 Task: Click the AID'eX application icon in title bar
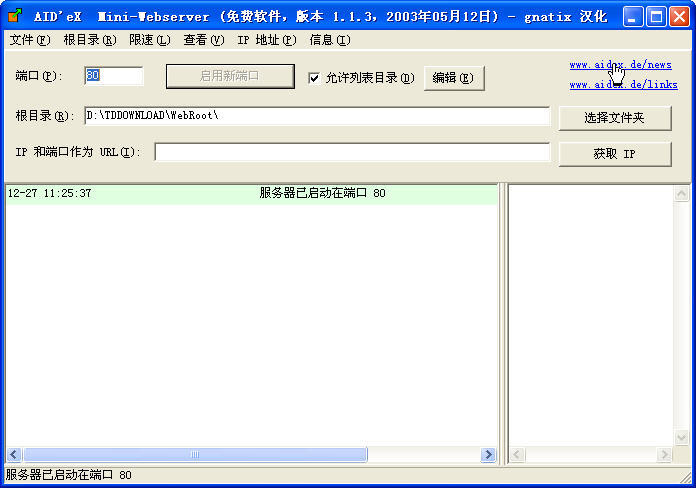pyautogui.click(x=15, y=16)
